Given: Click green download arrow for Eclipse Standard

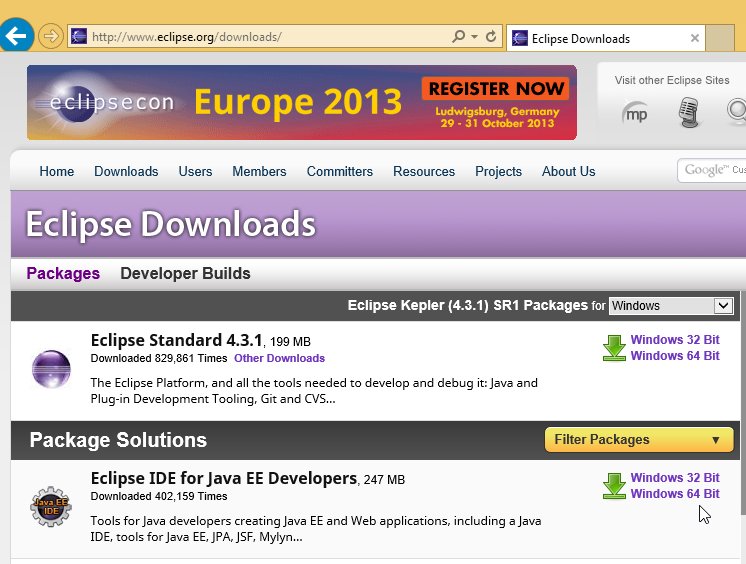Looking at the screenshot, I should (x=614, y=348).
